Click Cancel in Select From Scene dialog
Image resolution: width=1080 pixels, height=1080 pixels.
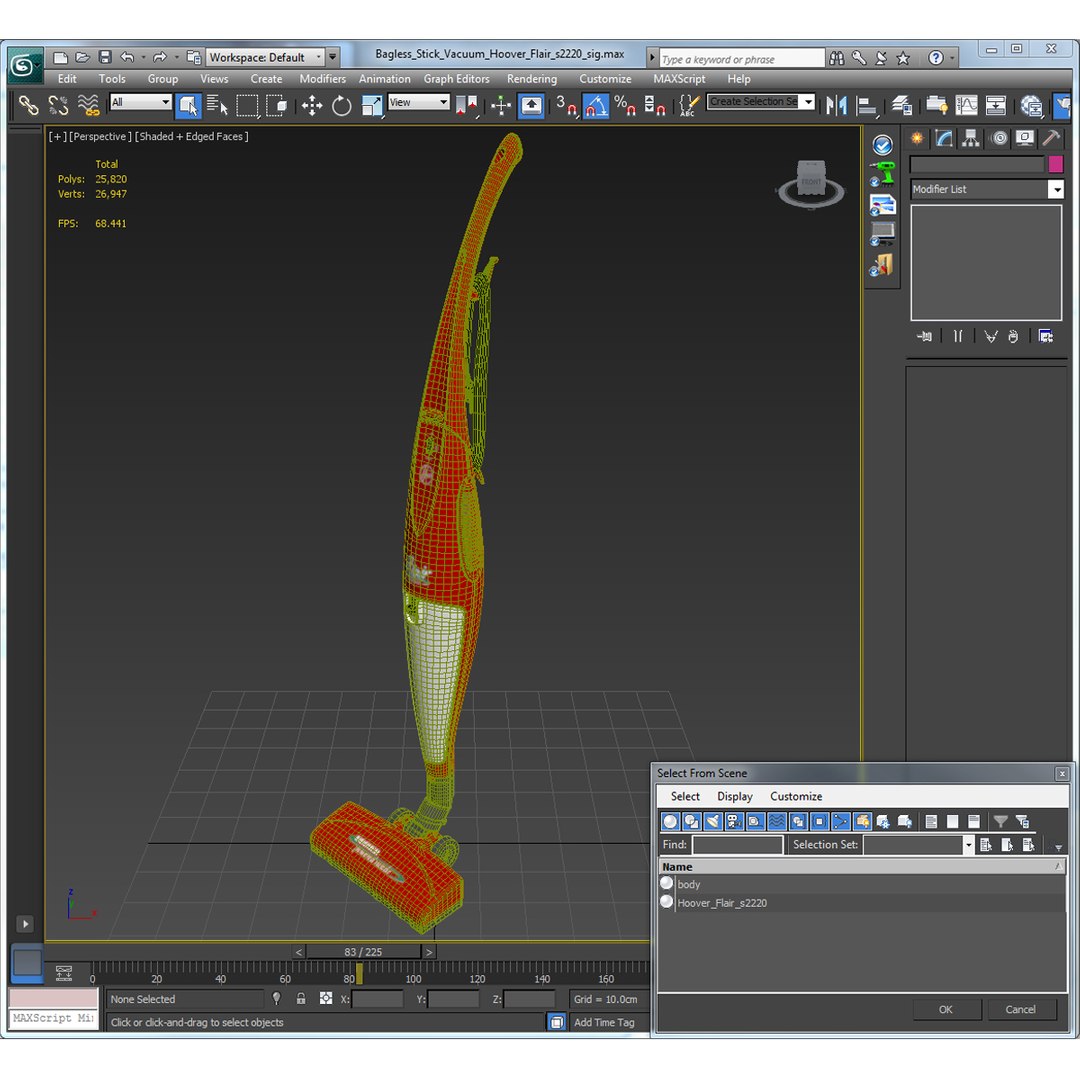pyautogui.click(x=1020, y=1009)
